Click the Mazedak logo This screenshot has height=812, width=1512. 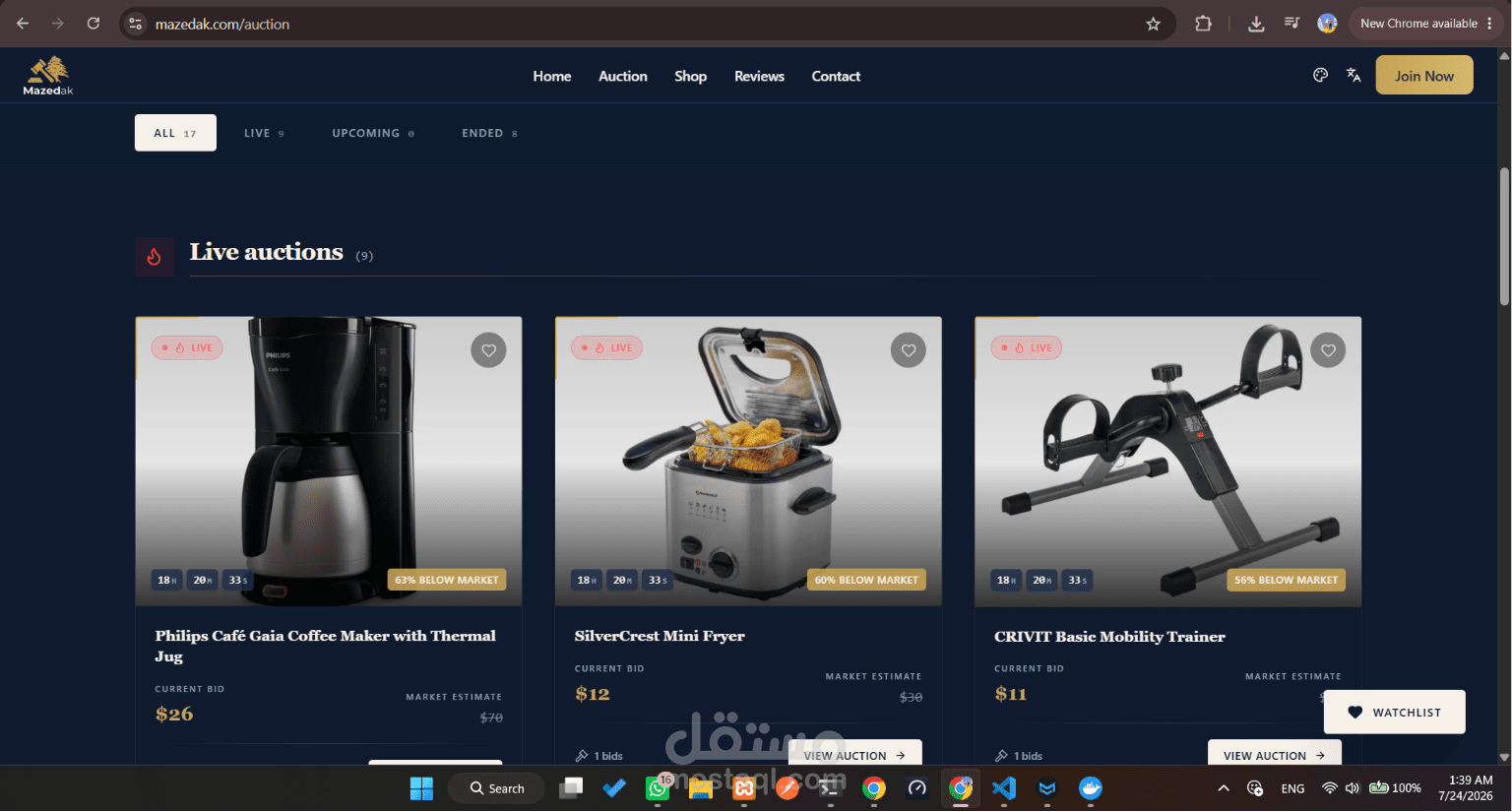(x=48, y=76)
